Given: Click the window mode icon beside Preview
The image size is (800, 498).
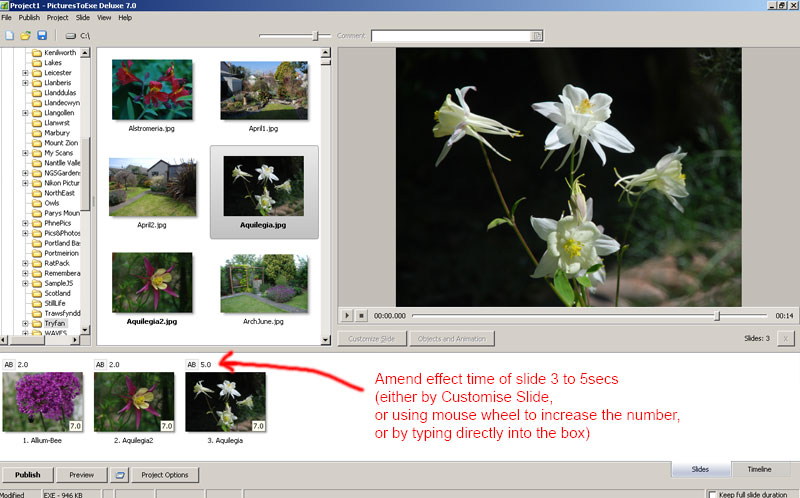Looking at the screenshot, I should pyautogui.click(x=121, y=475).
